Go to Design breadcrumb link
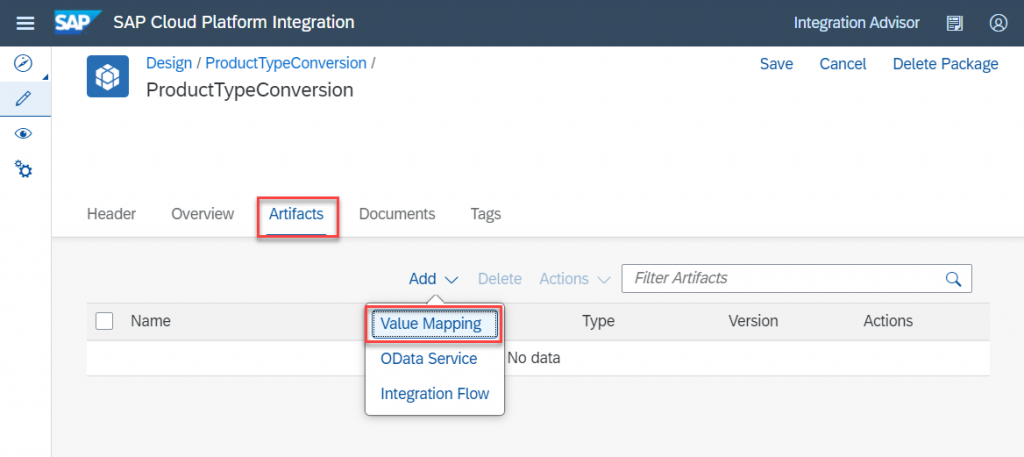The height and width of the screenshot is (457, 1024). coord(169,63)
